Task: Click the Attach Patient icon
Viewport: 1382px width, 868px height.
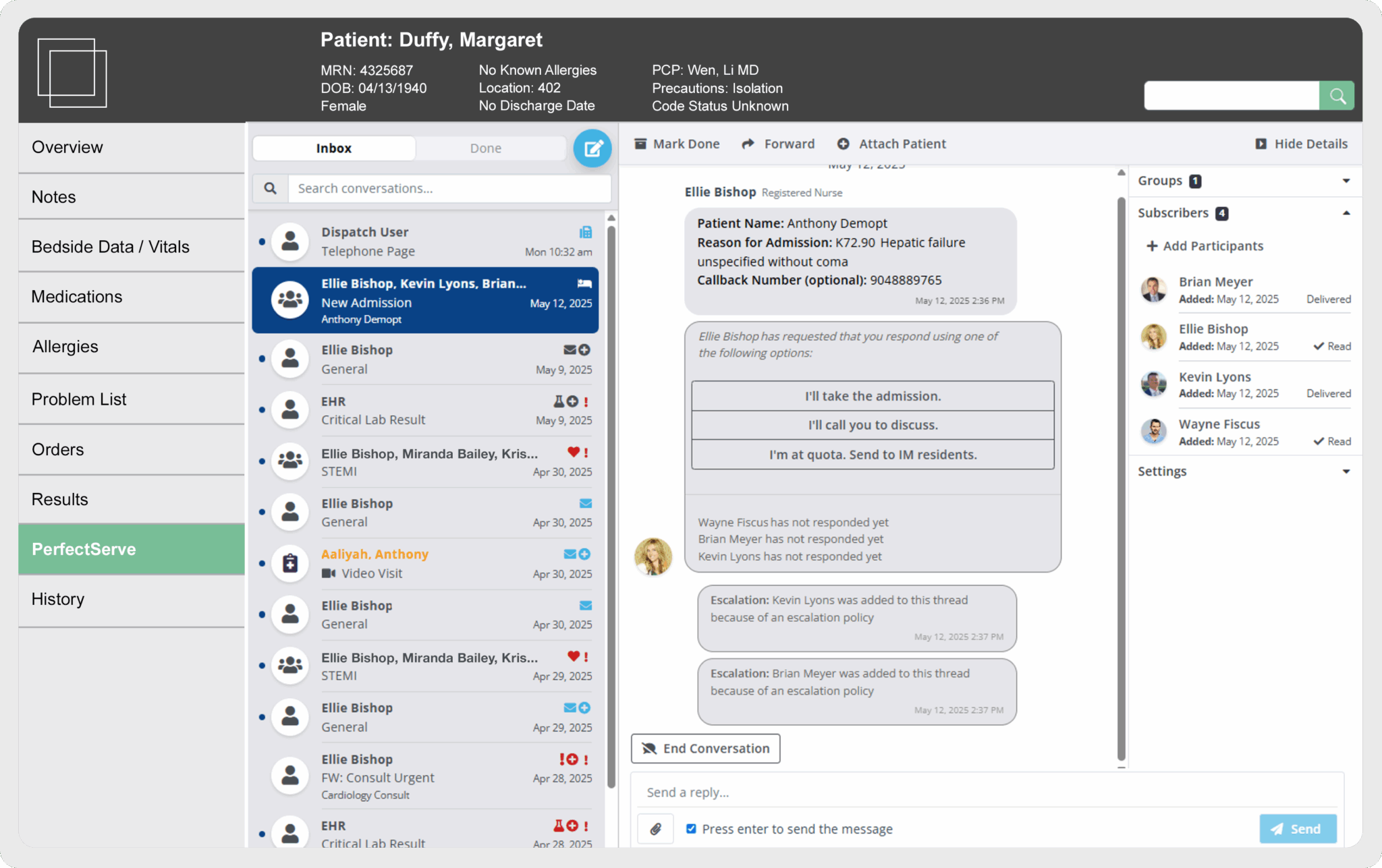Action: point(842,143)
